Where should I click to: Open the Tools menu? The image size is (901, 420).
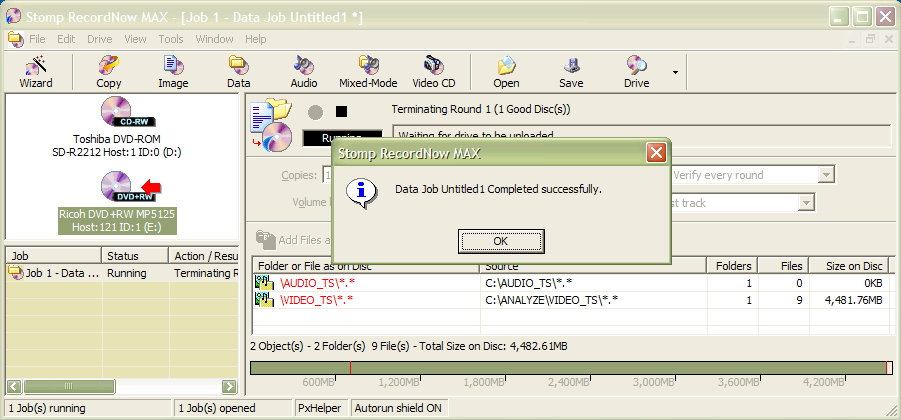coord(171,39)
